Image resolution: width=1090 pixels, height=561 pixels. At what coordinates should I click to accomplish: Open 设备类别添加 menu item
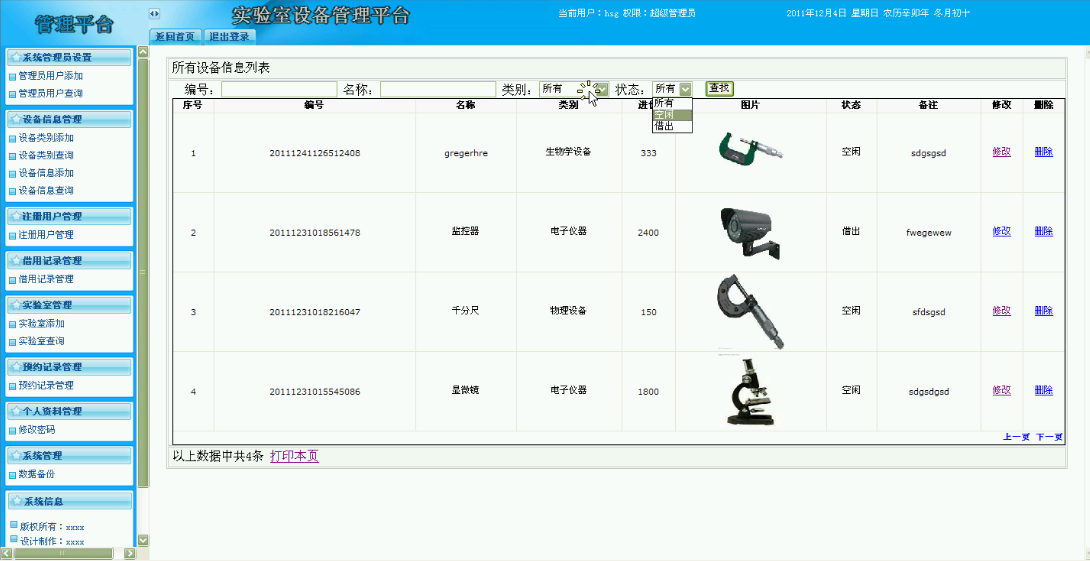tap(46, 138)
